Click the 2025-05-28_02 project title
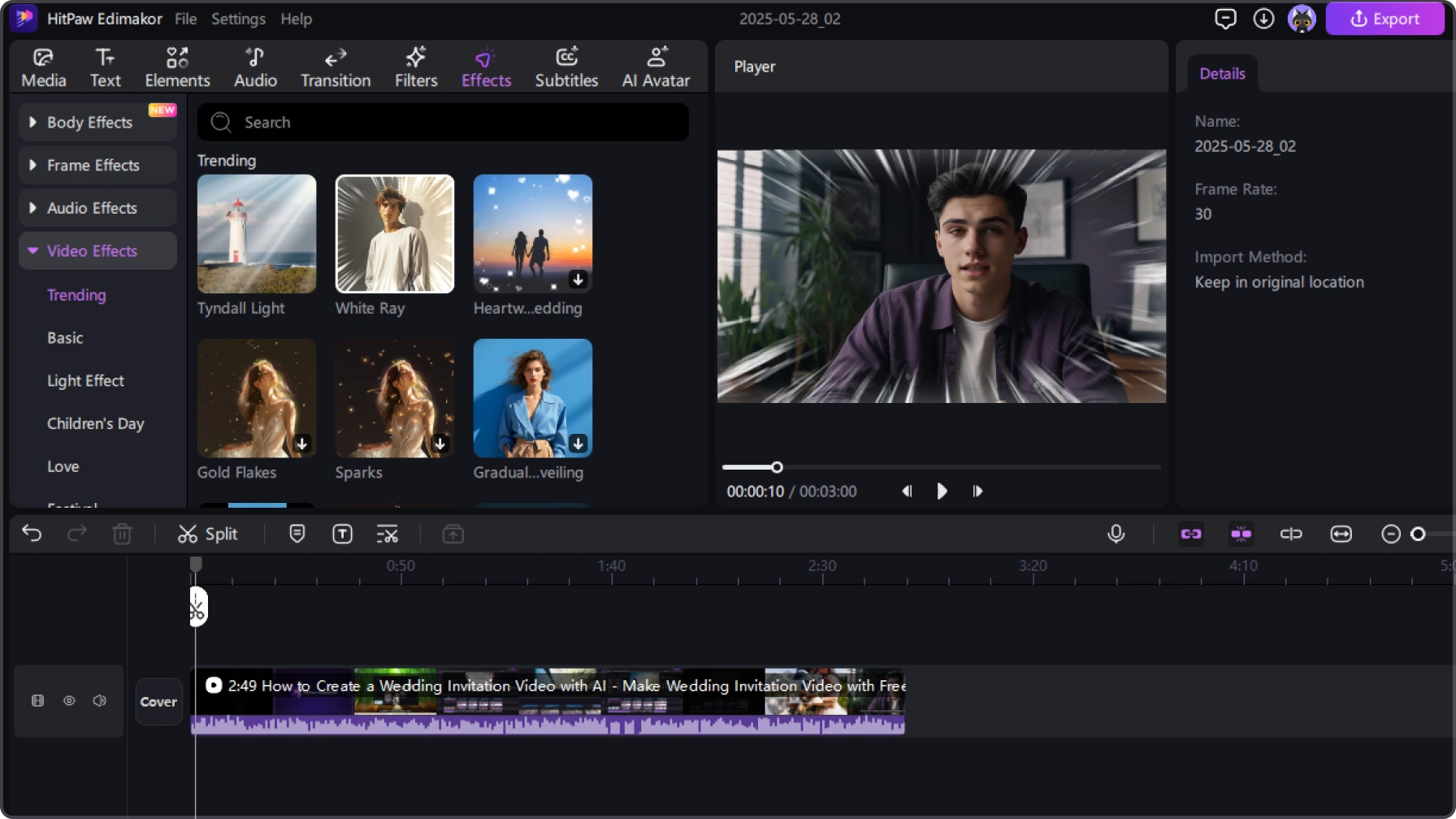The height and width of the screenshot is (819, 1456). pyautogui.click(x=790, y=19)
